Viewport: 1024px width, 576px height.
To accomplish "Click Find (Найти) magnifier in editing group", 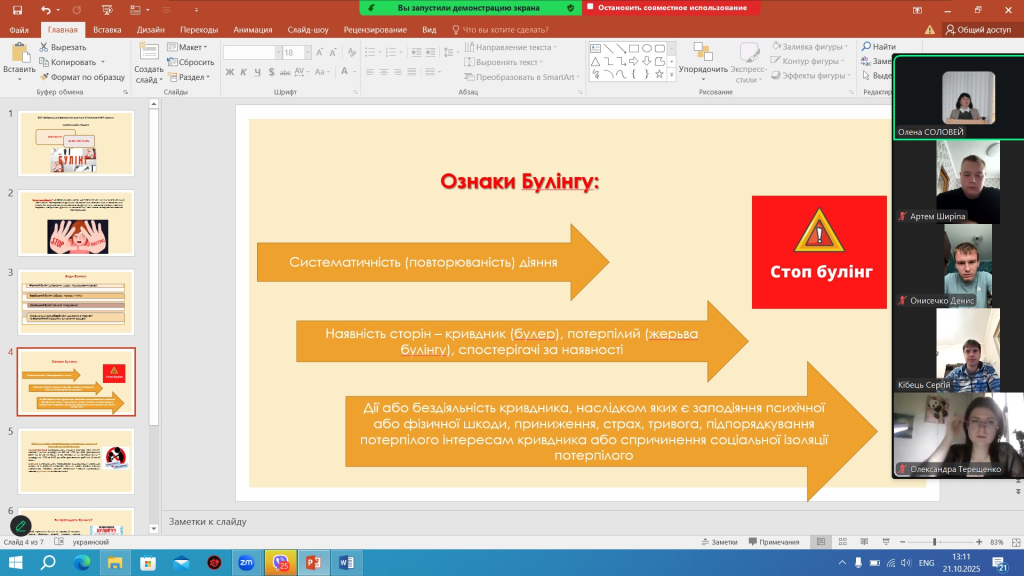I will pos(878,46).
